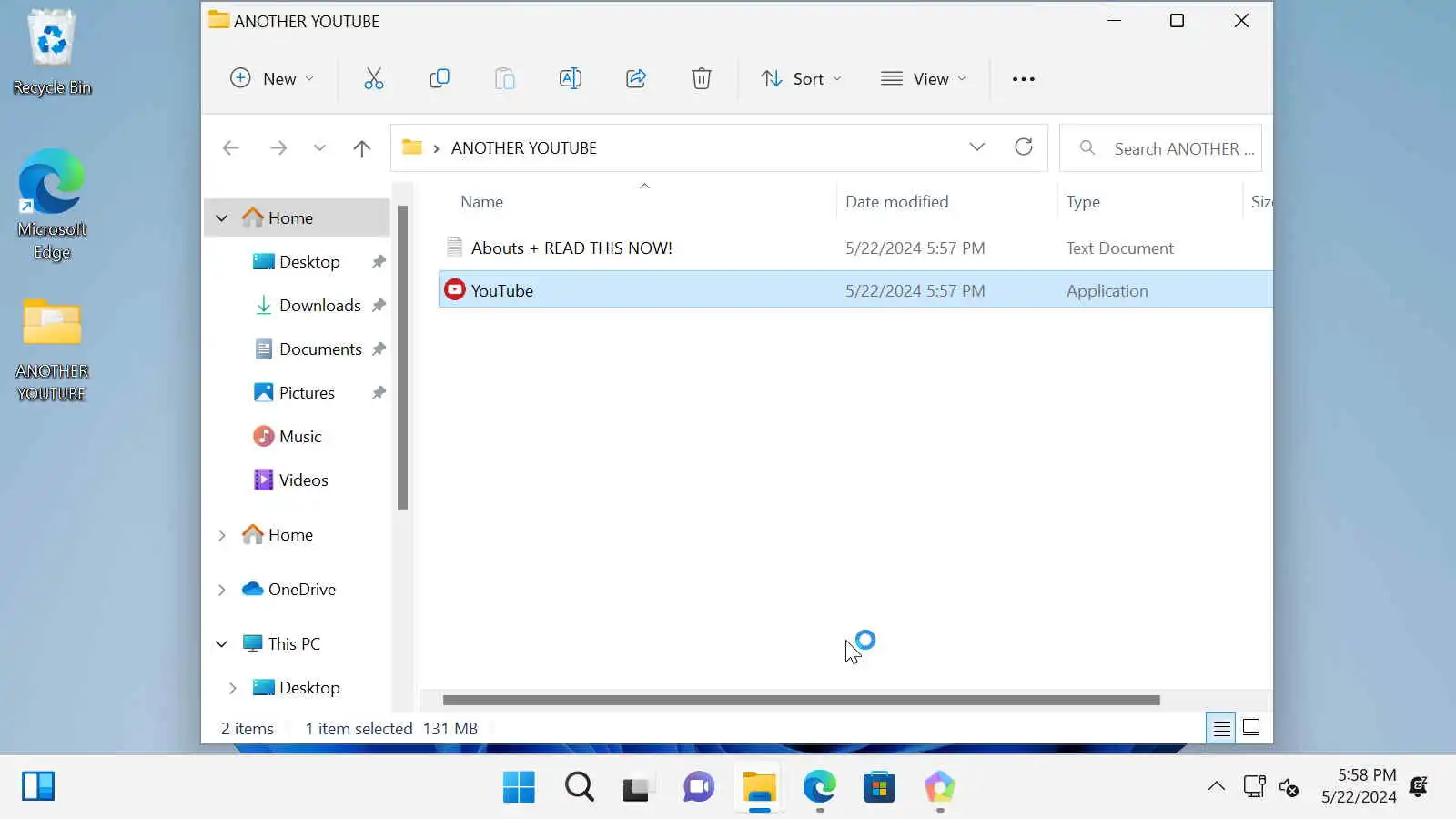The image size is (1456, 819).
Task: Click the Share icon in toolbar
Action: (636, 78)
